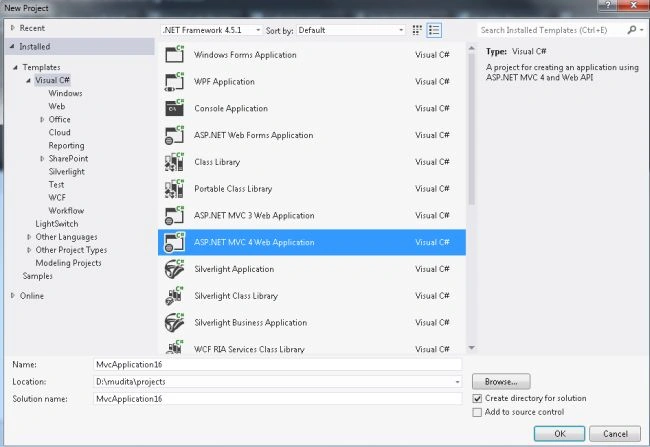650x447 pixels.
Task: Select the Windows category in tree
Action: (65, 93)
